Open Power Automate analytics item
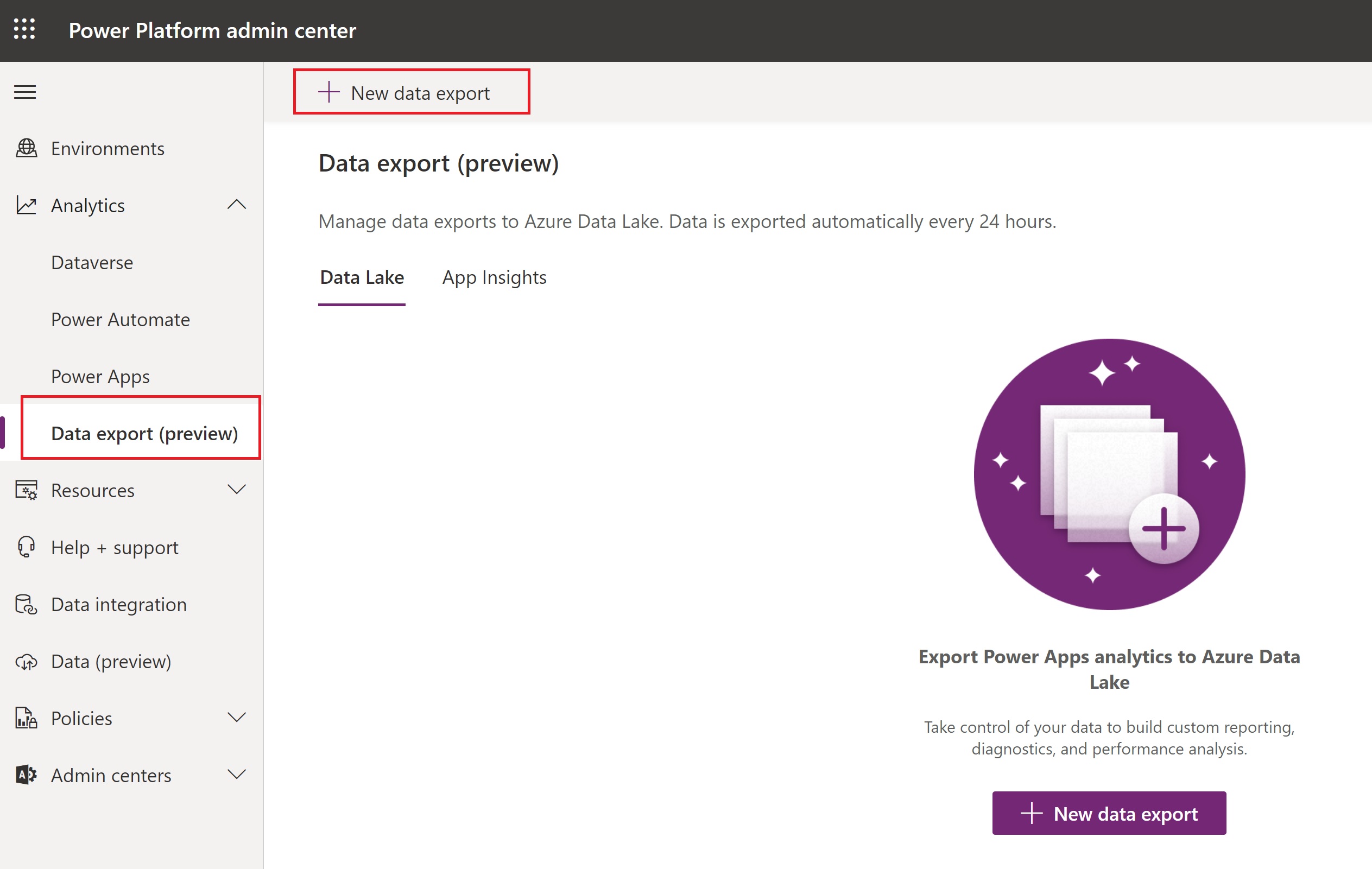This screenshot has height=869, width=1372. pyautogui.click(x=120, y=320)
